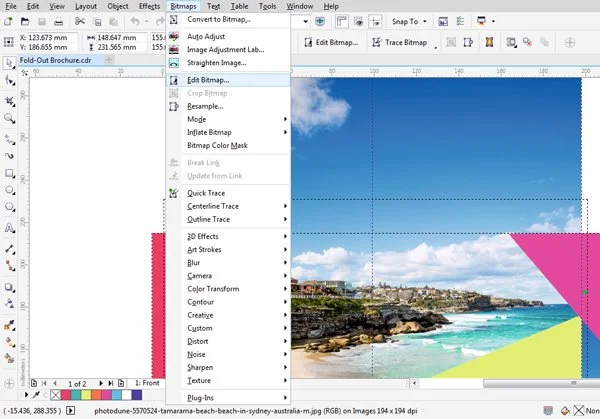Expand the 3D Effects submenu
The image size is (600, 419).
click(x=228, y=236)
